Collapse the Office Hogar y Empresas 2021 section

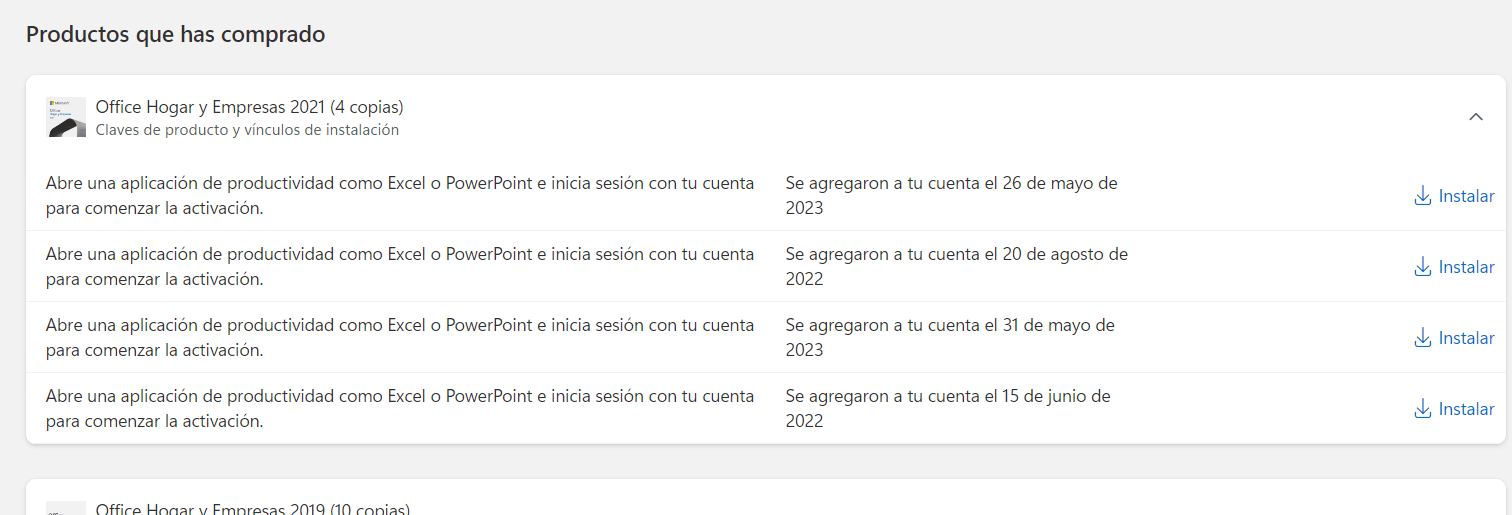pyautogui.click(x=1475, y=117)
